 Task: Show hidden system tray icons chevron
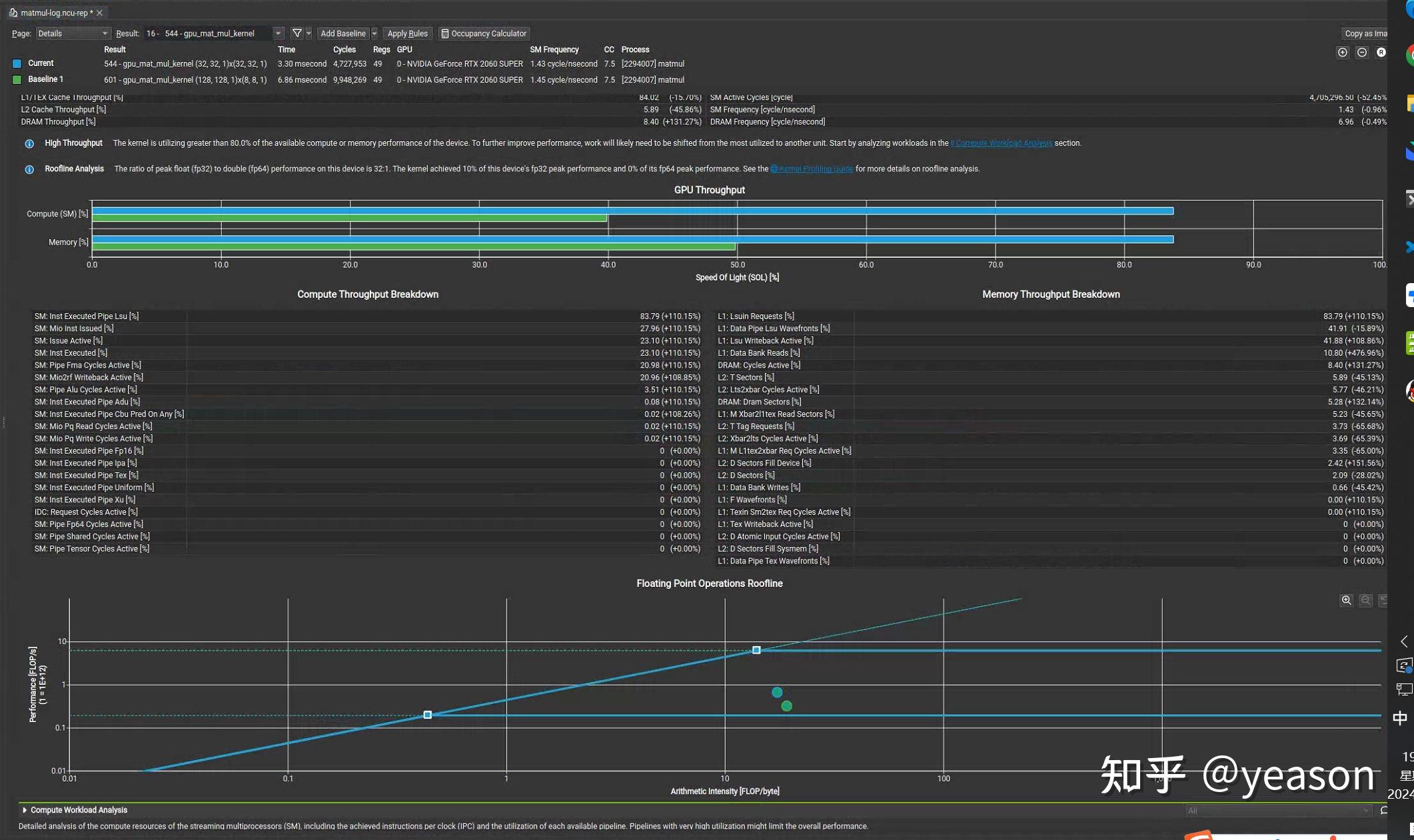[x=1404, y=641]
